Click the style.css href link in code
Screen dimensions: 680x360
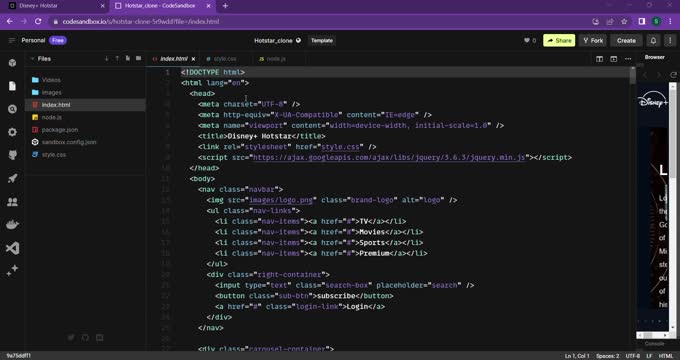point(340,147)
